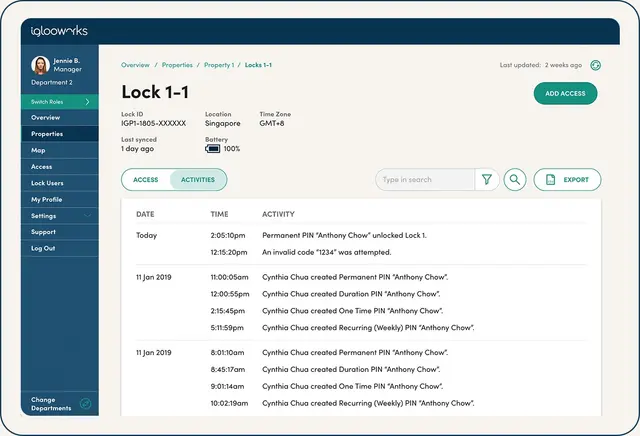Click the battery level icon

pos(212,149)
